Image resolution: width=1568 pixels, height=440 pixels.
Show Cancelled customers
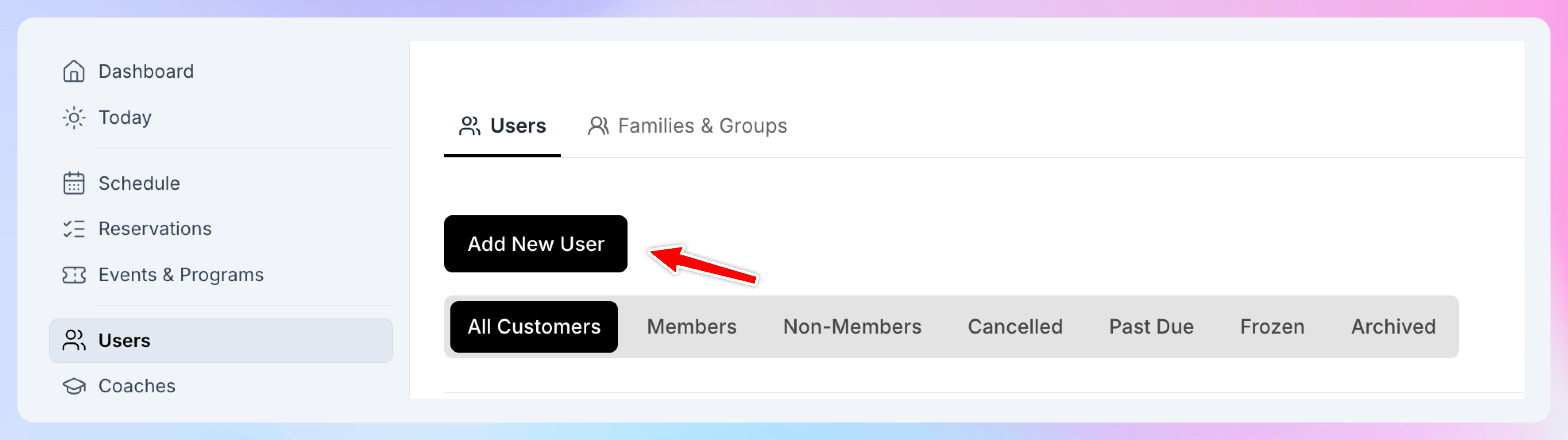coord(1015,327)
